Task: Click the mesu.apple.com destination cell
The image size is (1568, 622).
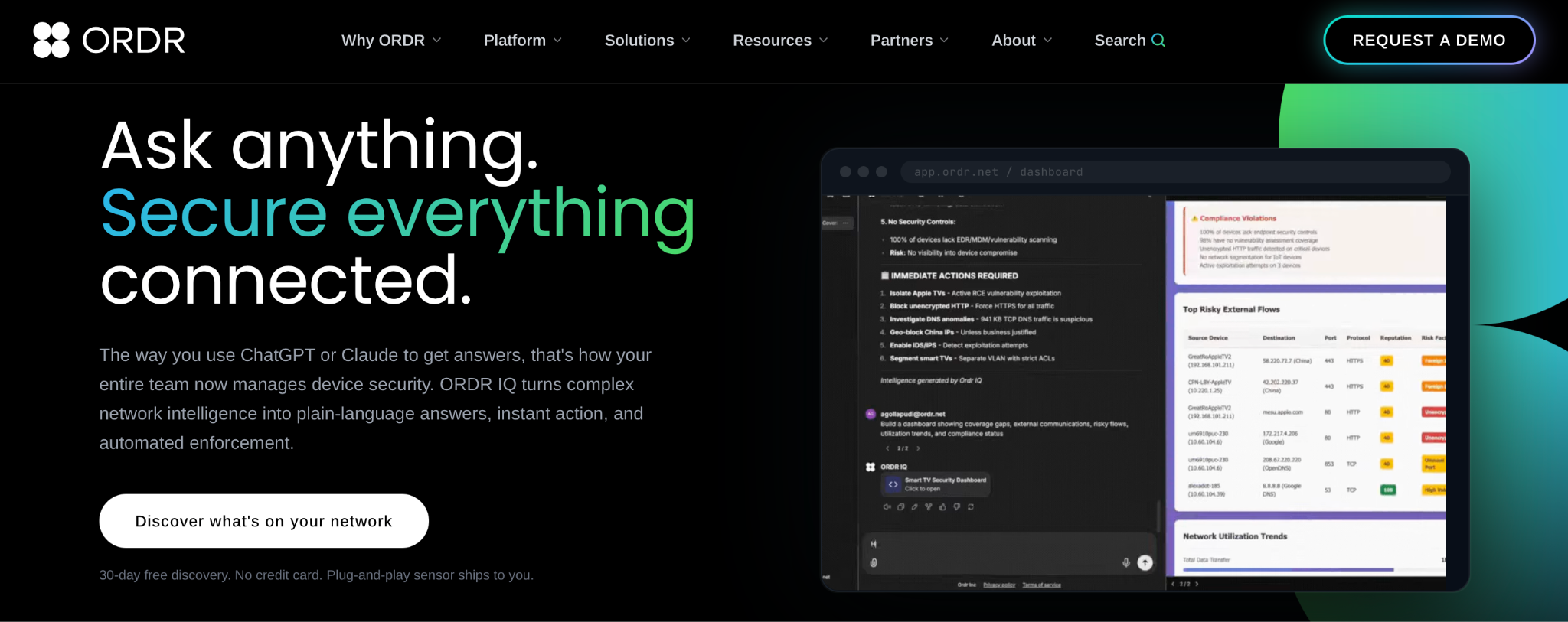Action: click(1282, 412)
